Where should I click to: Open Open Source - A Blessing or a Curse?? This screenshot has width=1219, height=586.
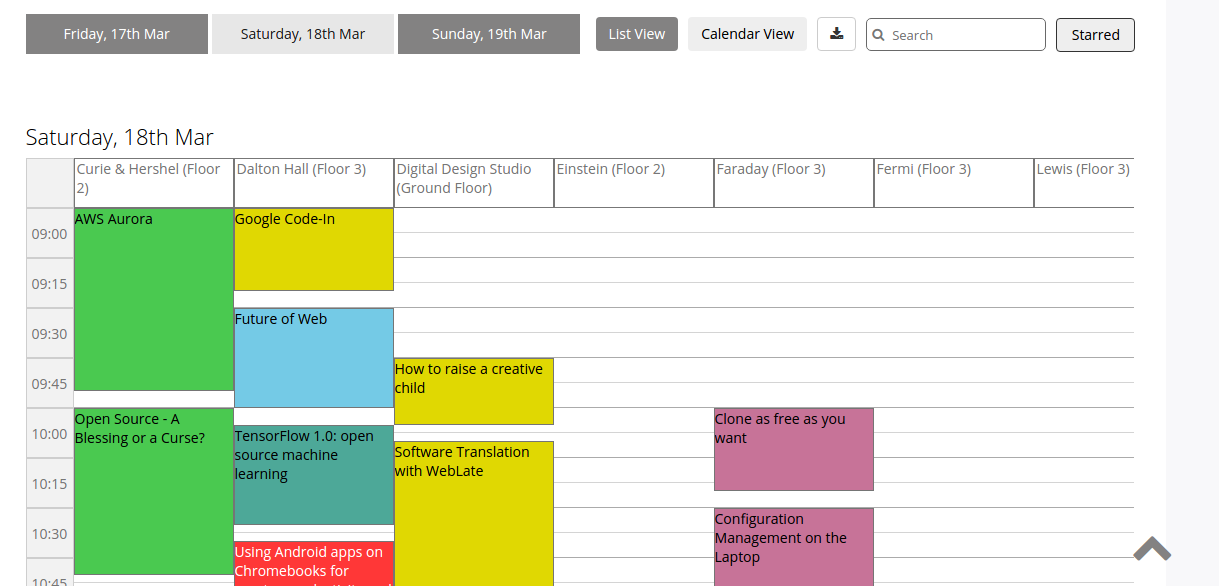154,491
